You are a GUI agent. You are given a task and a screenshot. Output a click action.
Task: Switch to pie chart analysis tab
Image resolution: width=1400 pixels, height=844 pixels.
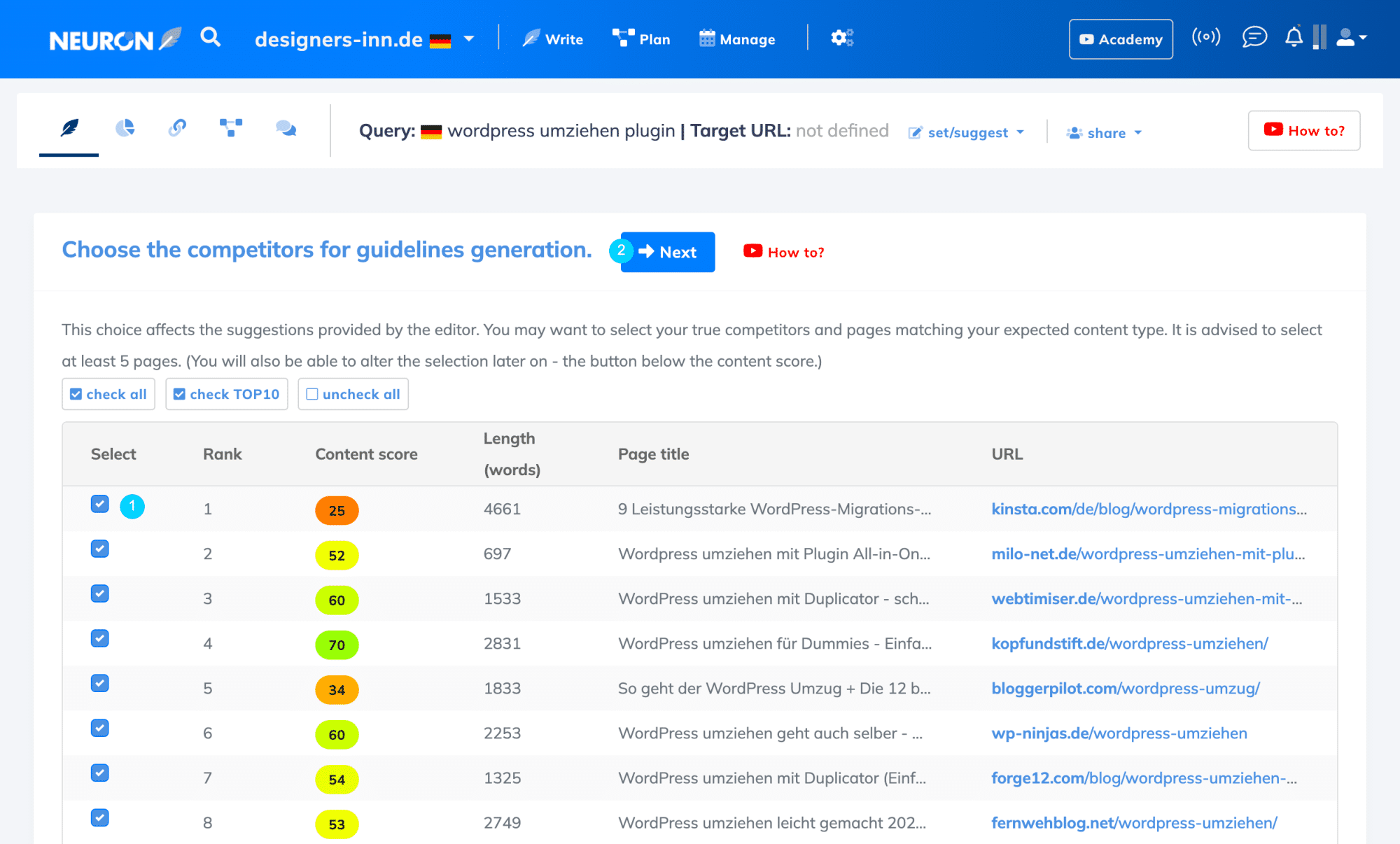pos(125,128)
